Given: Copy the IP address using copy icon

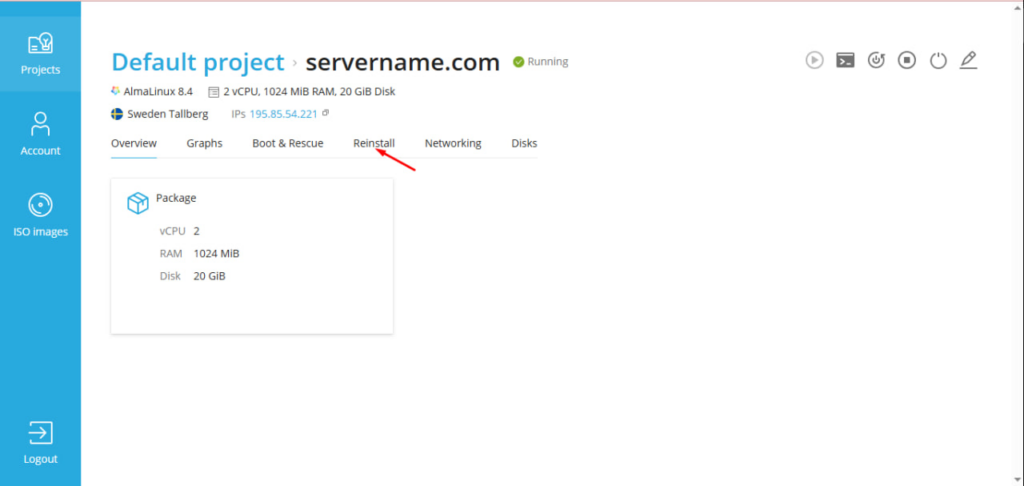Looking at the screenshot, I should point(326,113).
